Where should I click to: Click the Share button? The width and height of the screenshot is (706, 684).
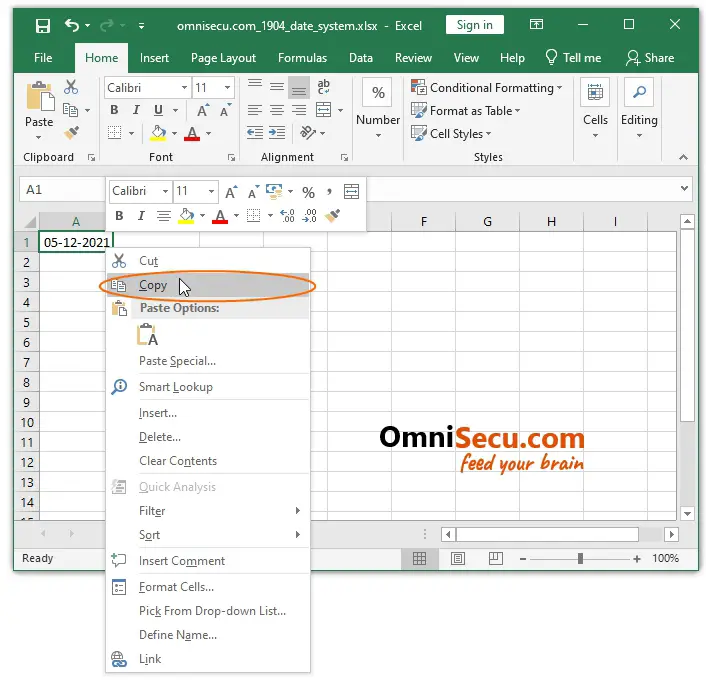click(650, 58)
